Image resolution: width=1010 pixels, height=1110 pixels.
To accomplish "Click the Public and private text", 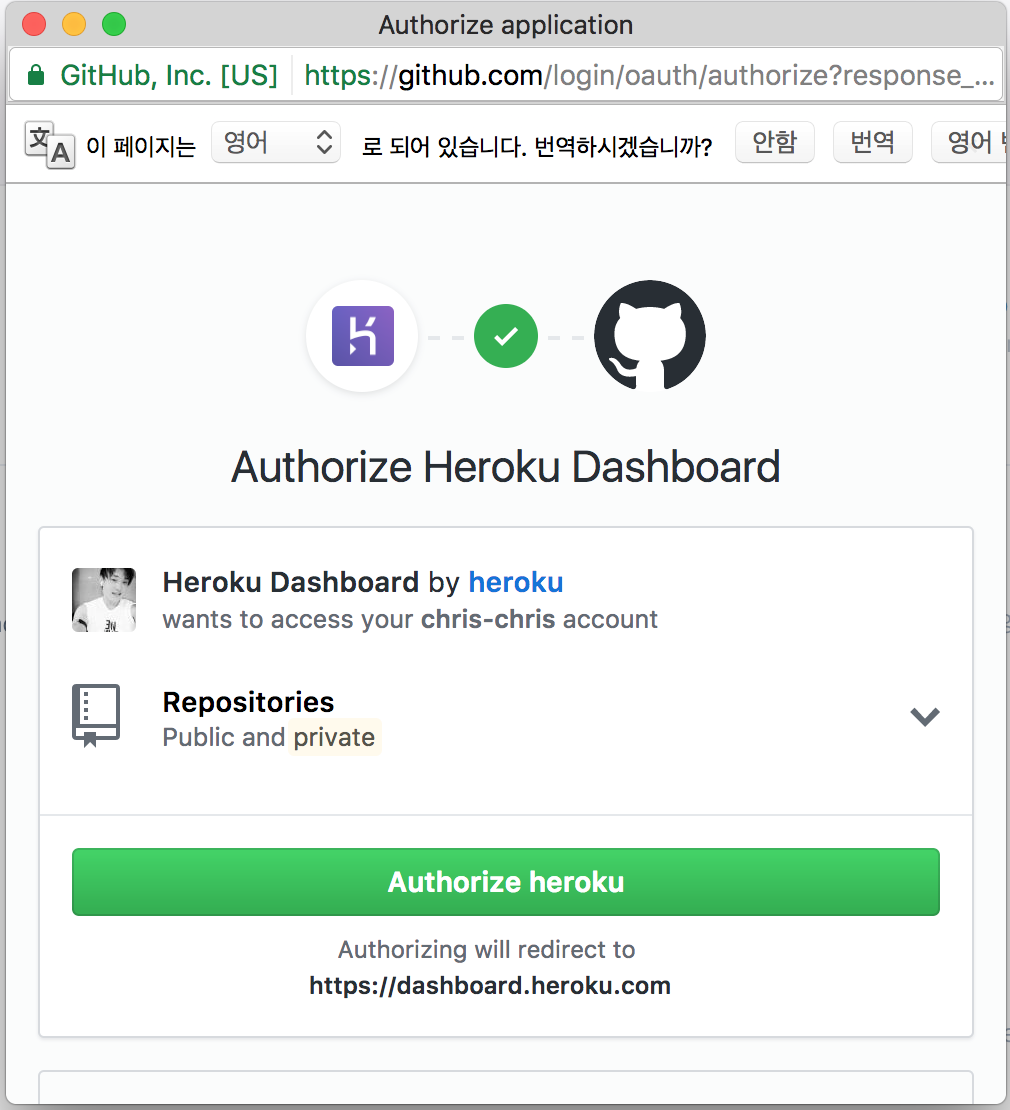I will [x=269, y=737].
